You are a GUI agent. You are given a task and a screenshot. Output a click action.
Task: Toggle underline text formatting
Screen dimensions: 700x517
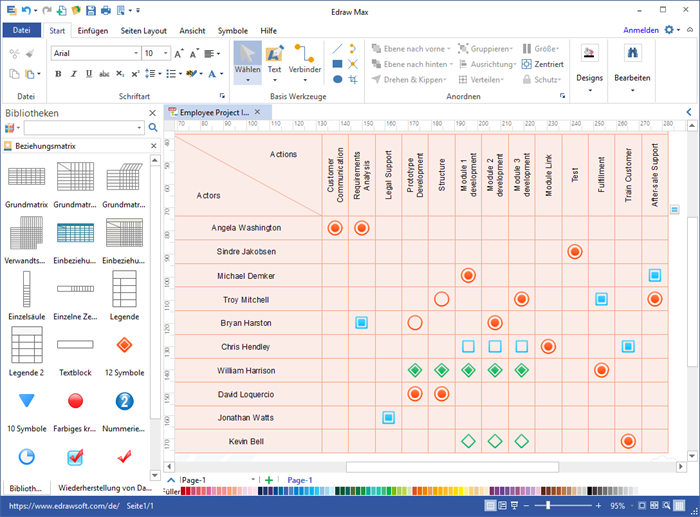(x=88, y=73)
